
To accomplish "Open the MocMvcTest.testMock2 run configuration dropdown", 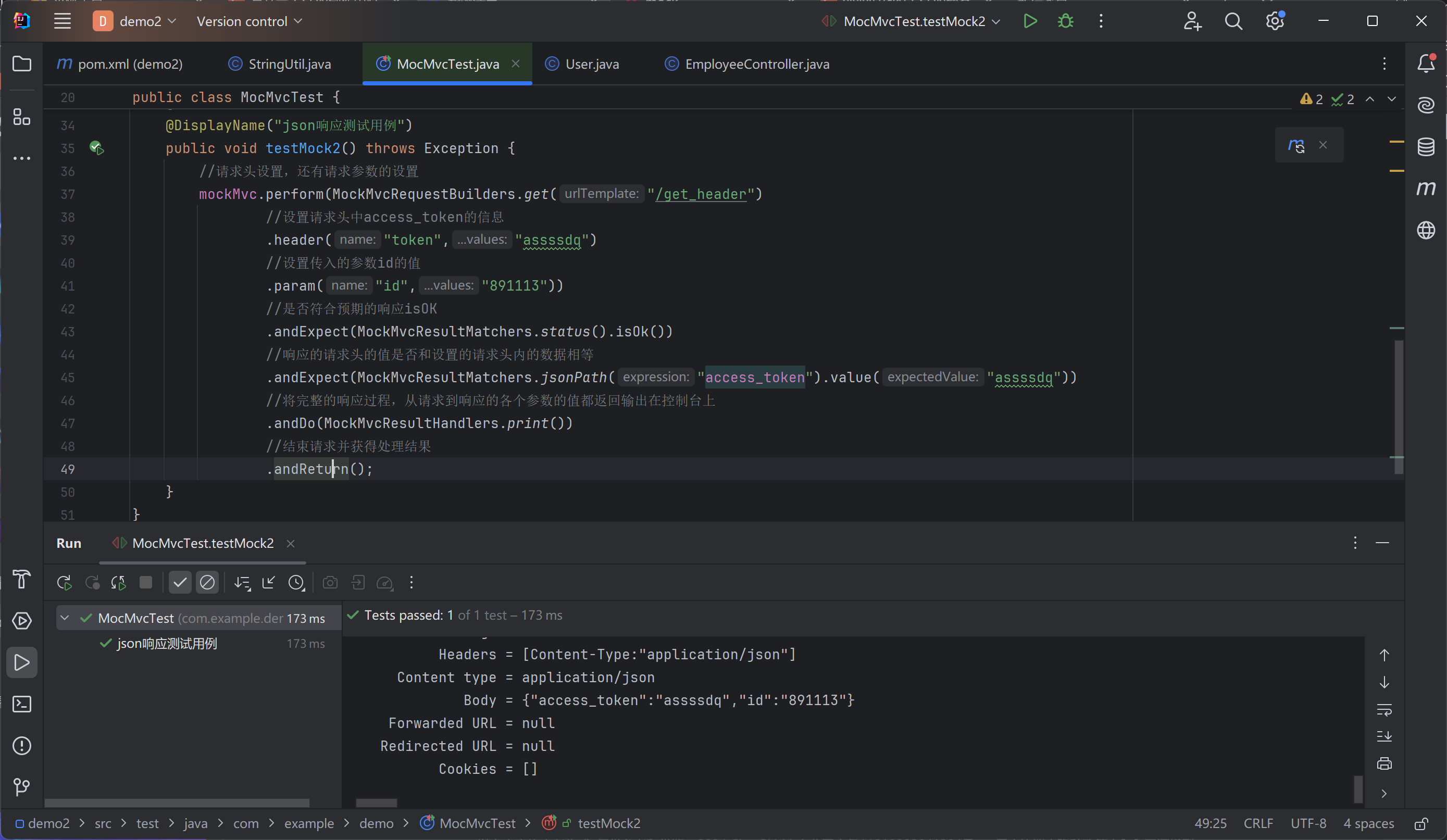I will [915, 21].
